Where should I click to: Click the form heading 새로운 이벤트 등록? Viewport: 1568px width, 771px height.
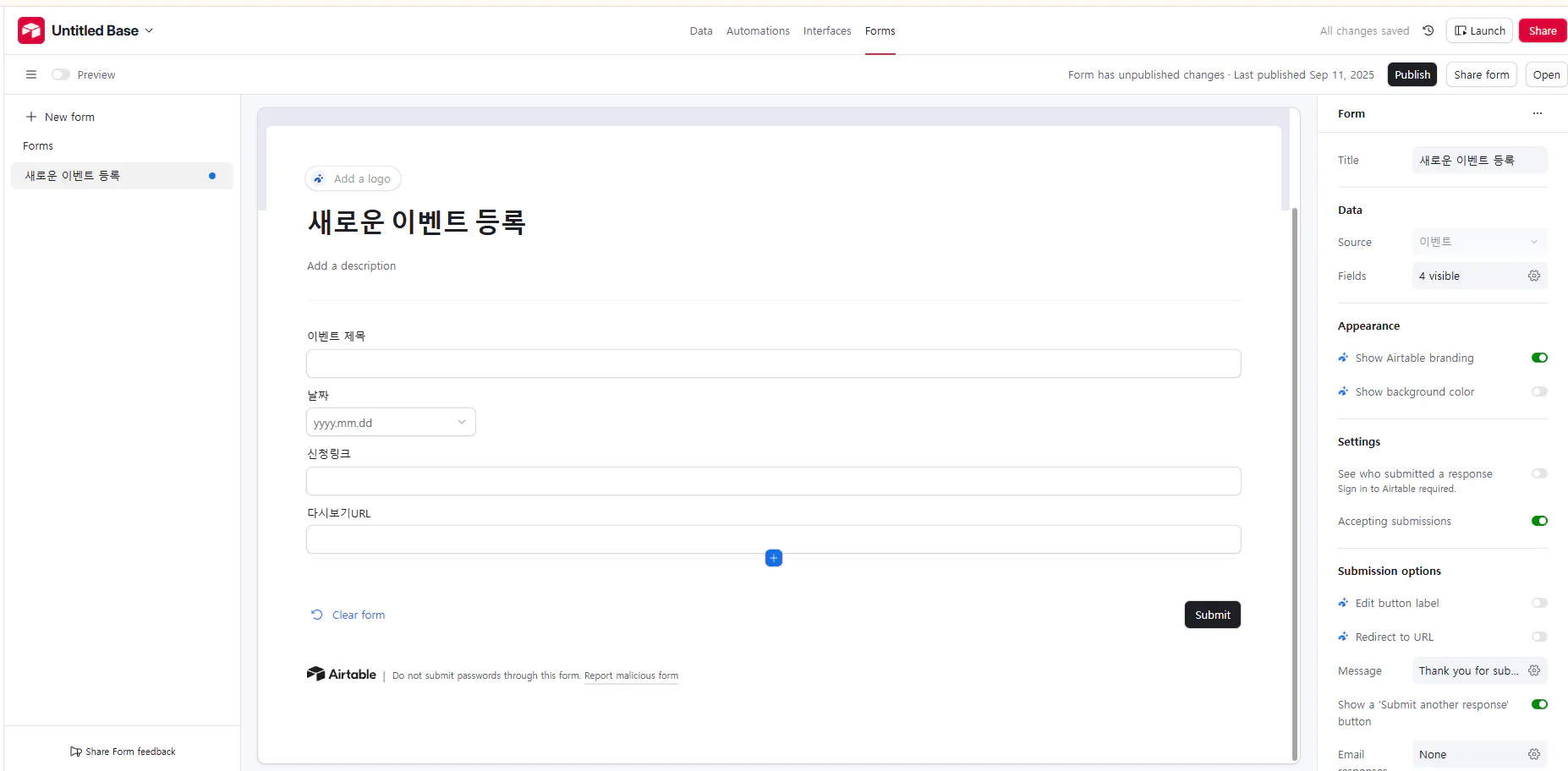[x=417, y=221]
